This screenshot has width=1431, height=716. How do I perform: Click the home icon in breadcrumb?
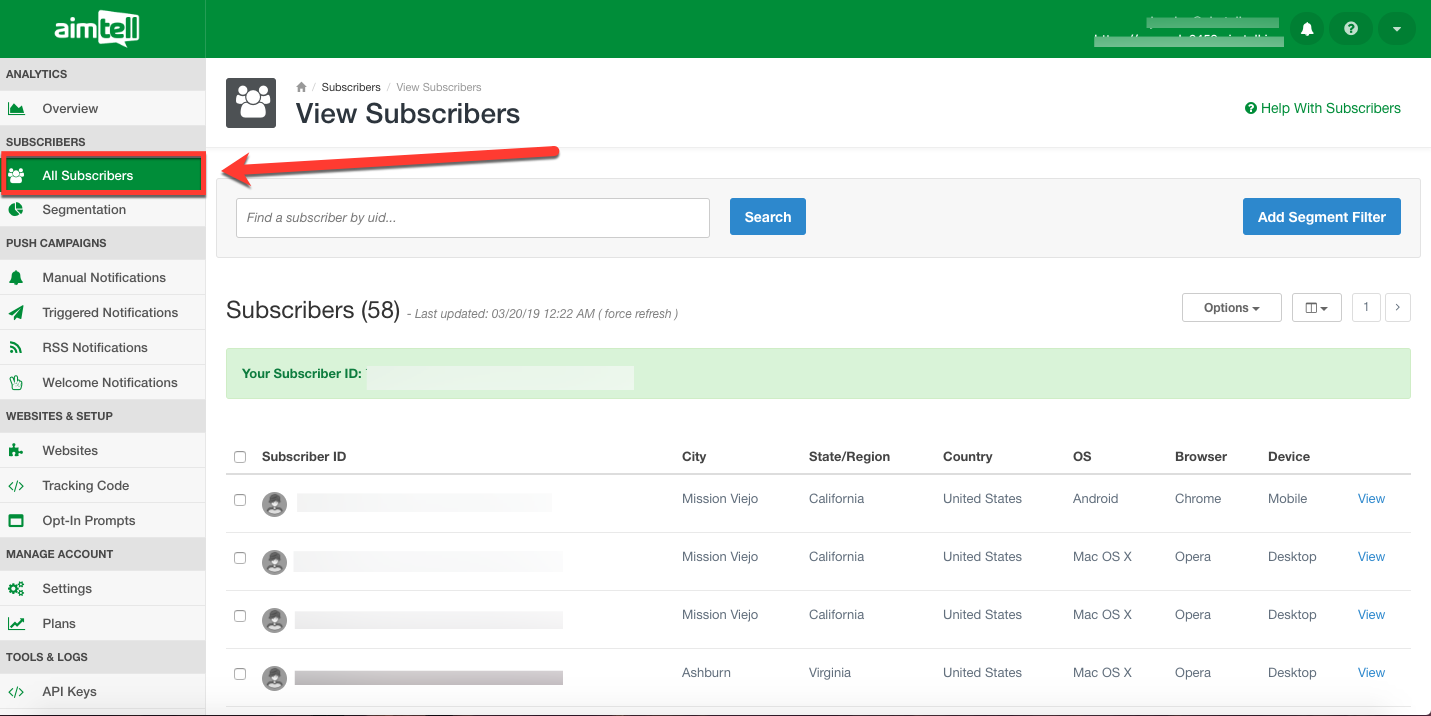pyautogui.click(x=301, y=87)
